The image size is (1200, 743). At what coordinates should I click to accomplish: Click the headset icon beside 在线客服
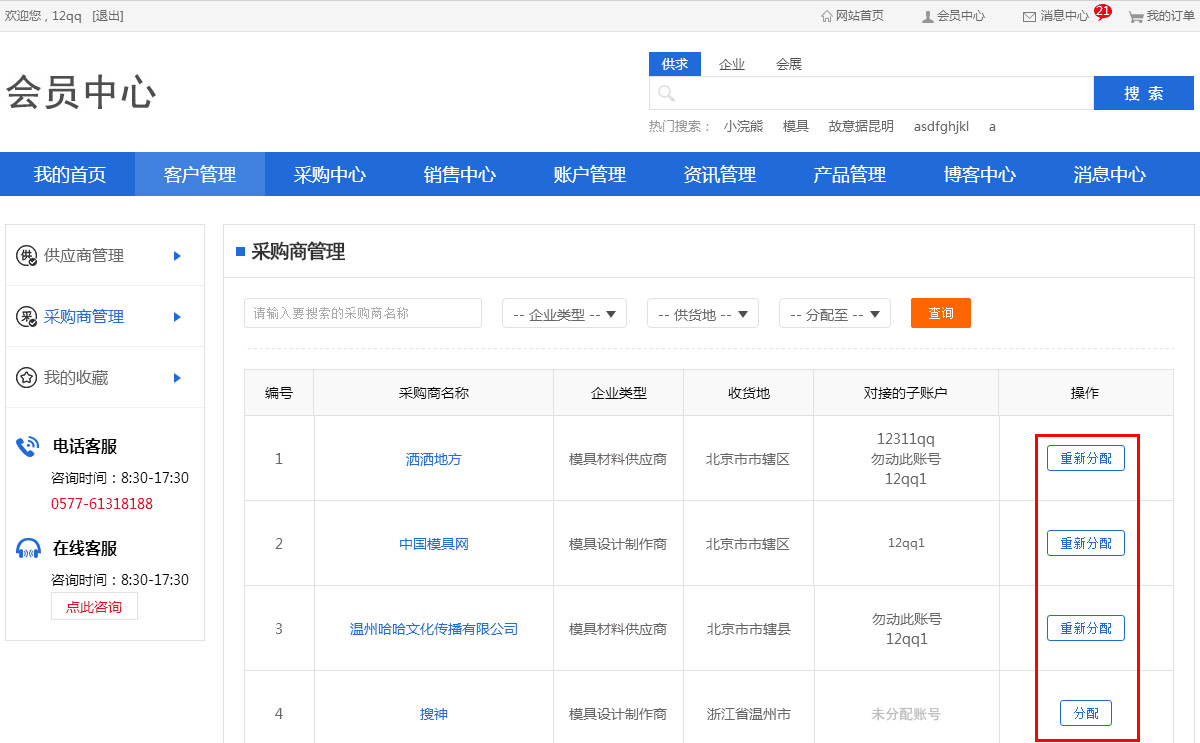coord(28,549)
